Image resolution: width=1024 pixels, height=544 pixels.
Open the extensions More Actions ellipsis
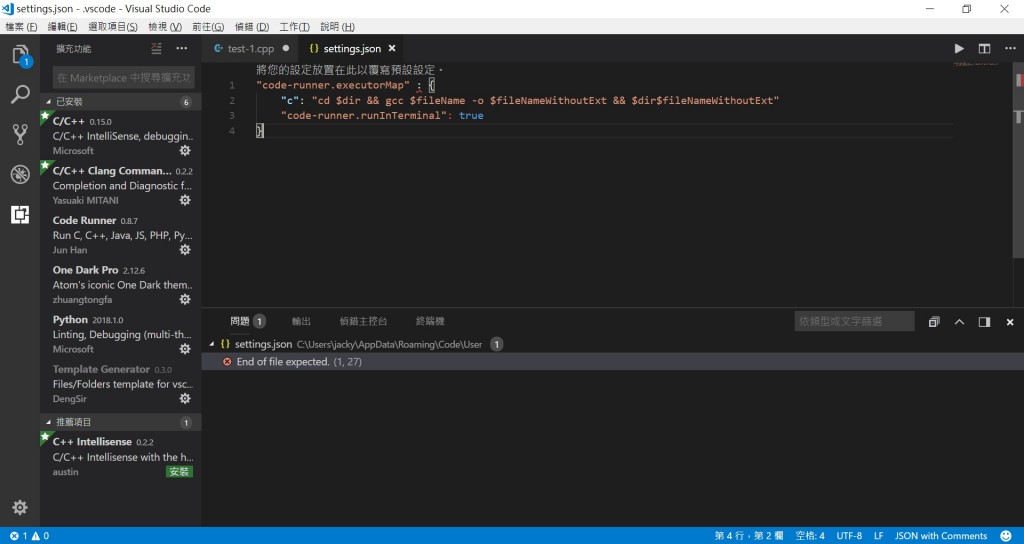pyautogui.click(x=182, y=48)
